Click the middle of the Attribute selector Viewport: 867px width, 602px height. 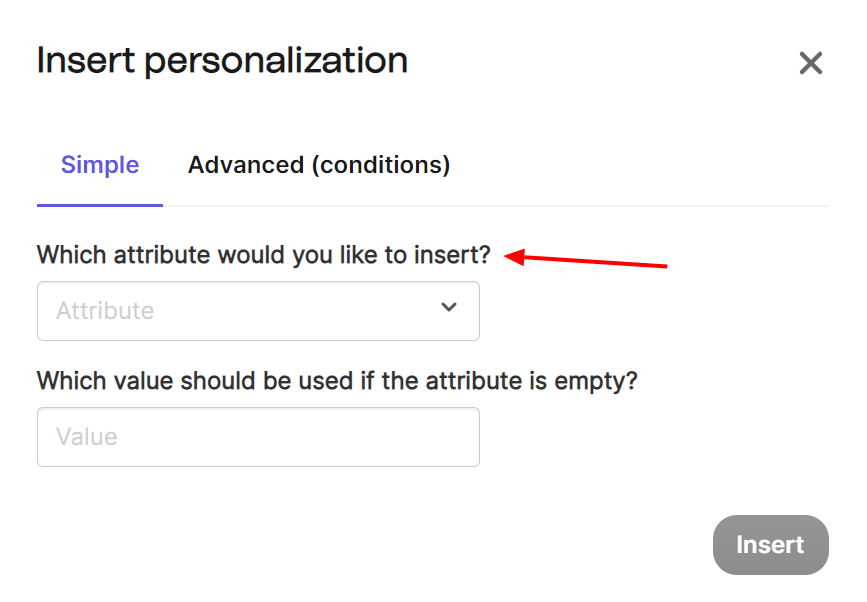[x=258, y=311]
